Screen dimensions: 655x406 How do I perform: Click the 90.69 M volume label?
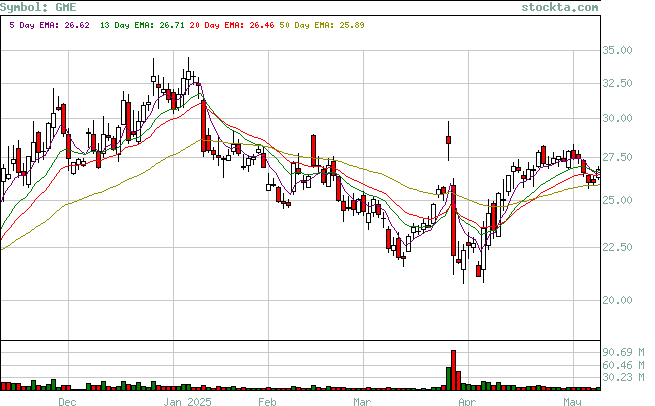(x=623, y=352)
